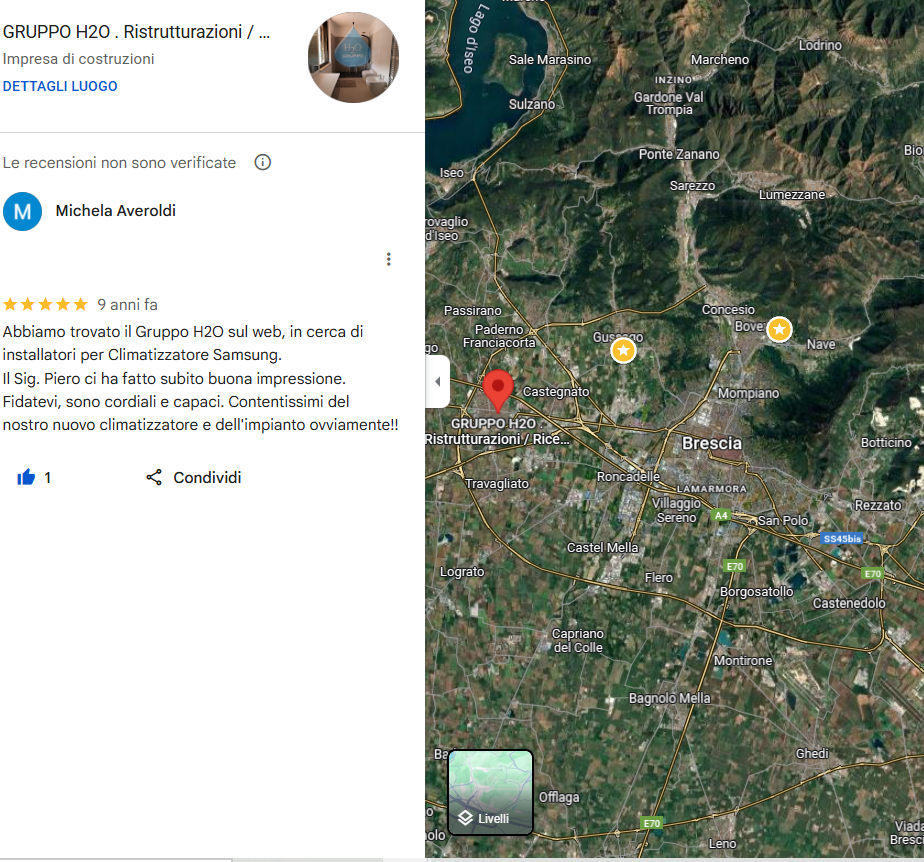Click the Roncadelle town label

pos(628,477)
